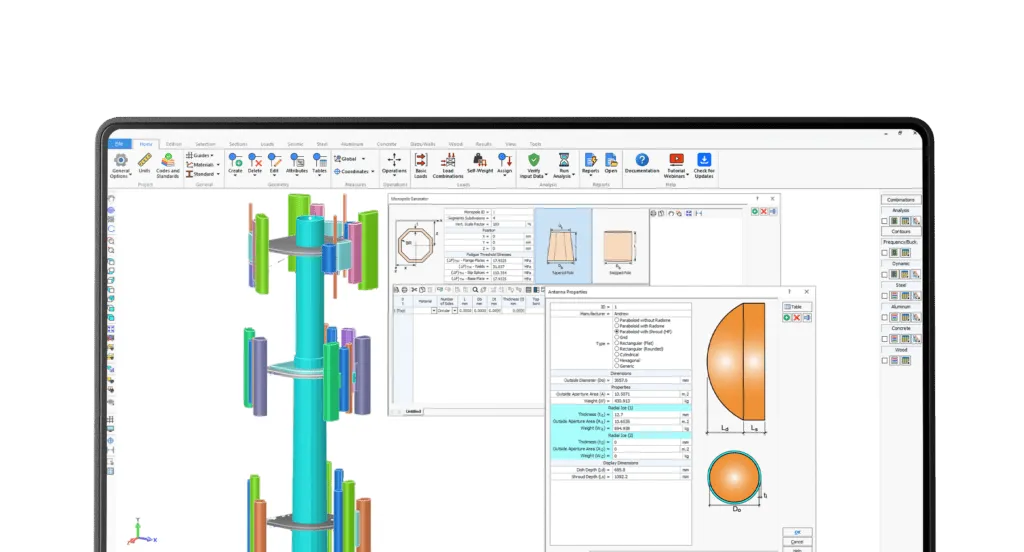
Task: Expand the Materials dropdown
Action: 218,165
